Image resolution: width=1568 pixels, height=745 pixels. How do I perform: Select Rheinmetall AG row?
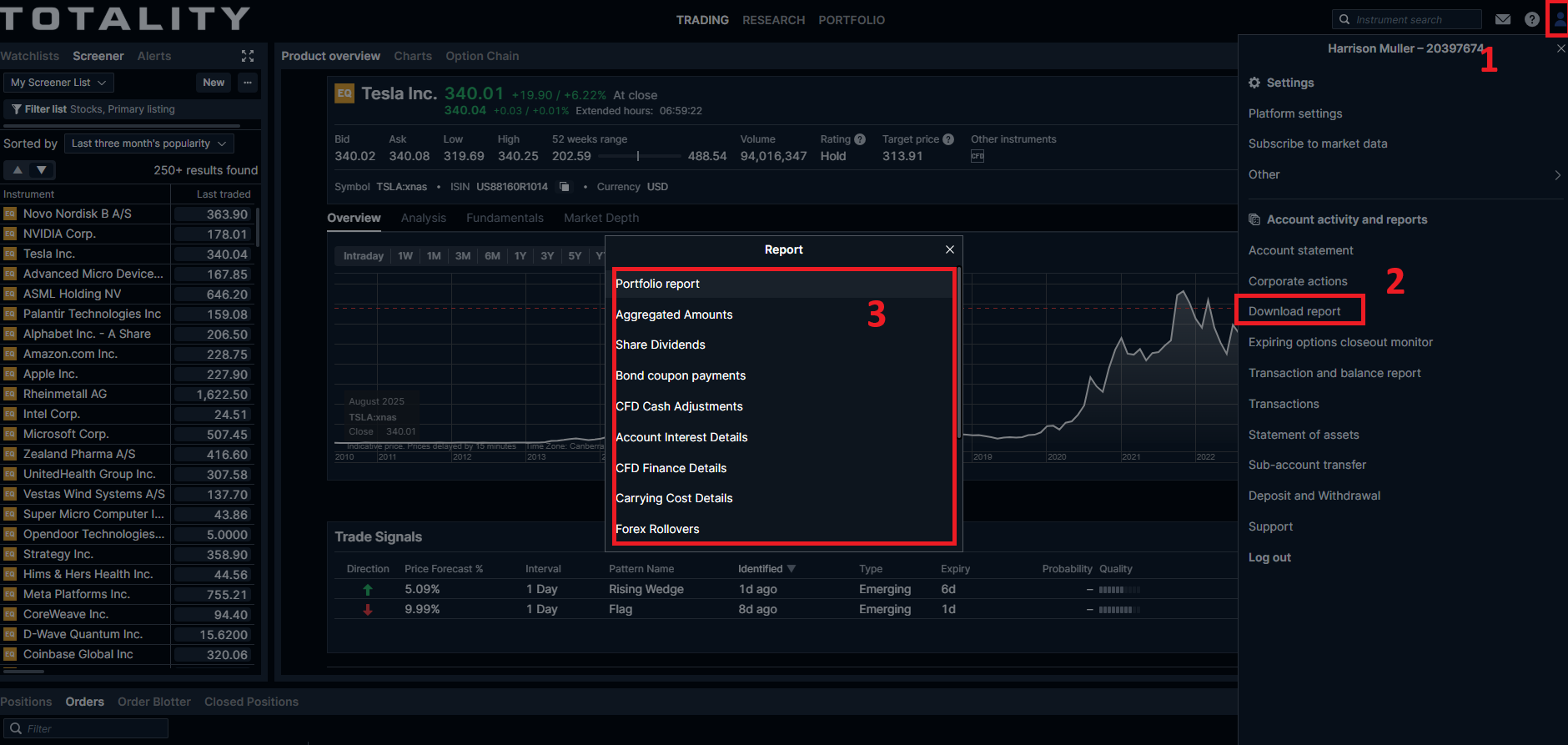pyautogui.click(x=128, y=394)
